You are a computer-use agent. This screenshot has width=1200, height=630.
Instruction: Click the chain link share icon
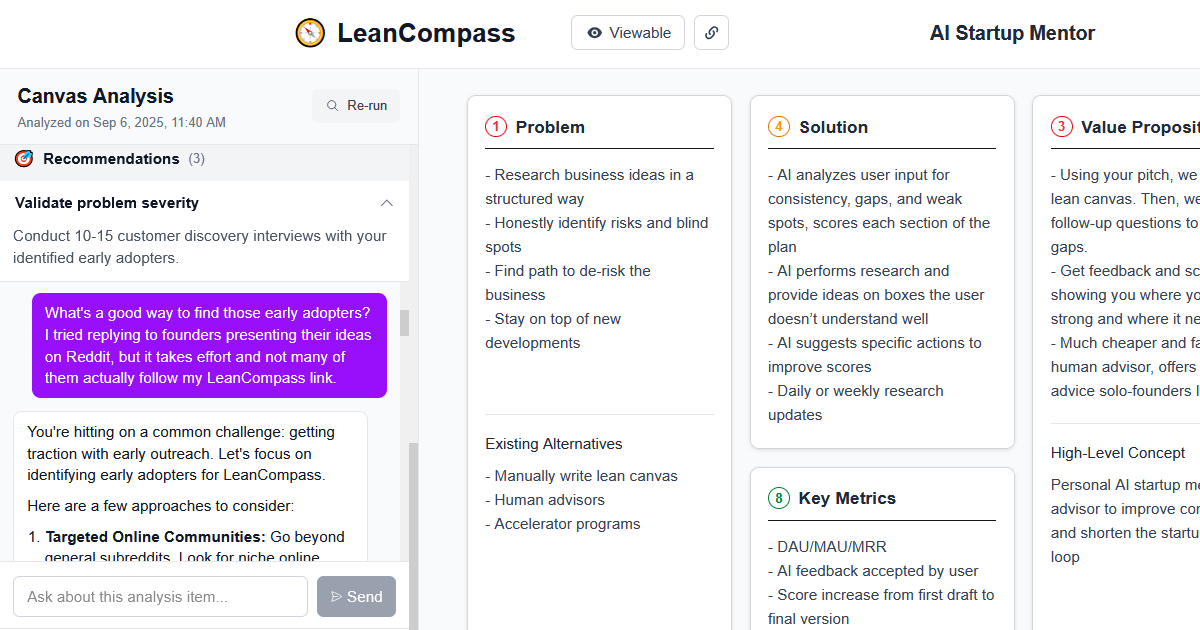click(x=711, y=32)
